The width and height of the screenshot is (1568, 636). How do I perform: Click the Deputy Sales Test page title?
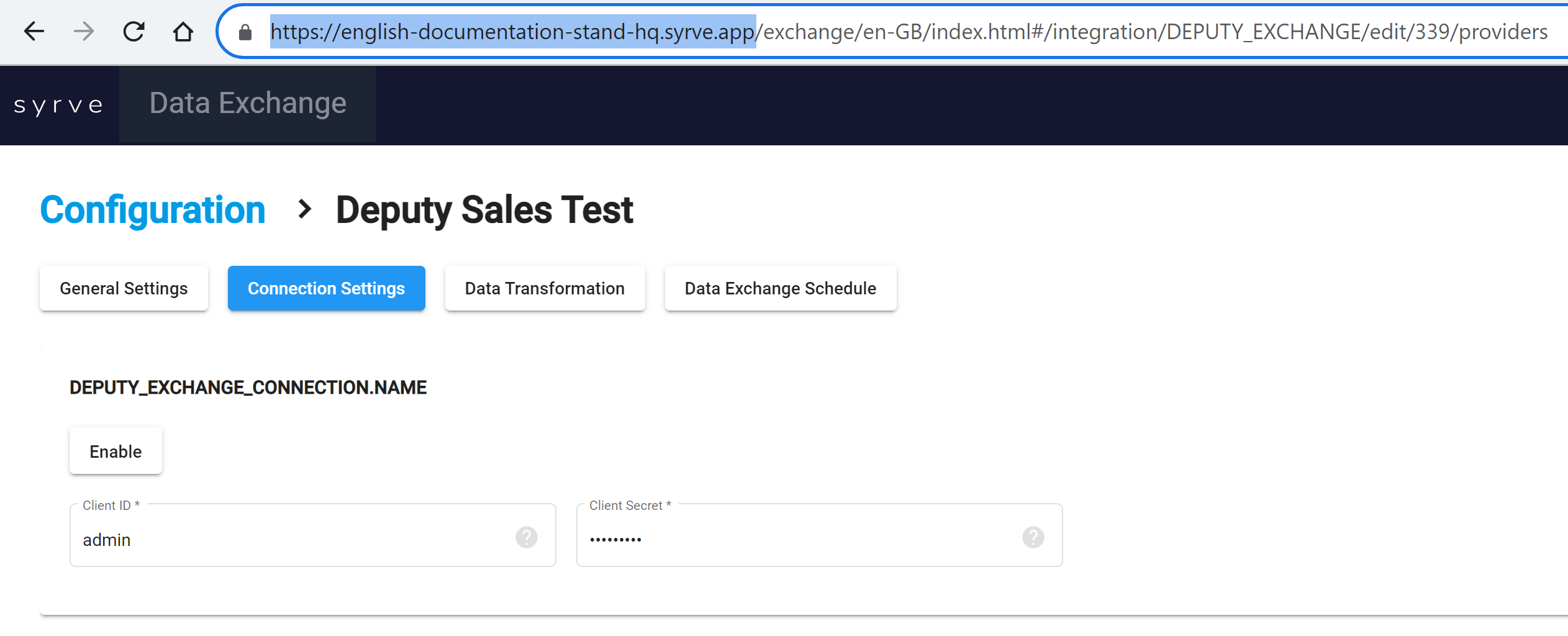click(x=484, y=210)
